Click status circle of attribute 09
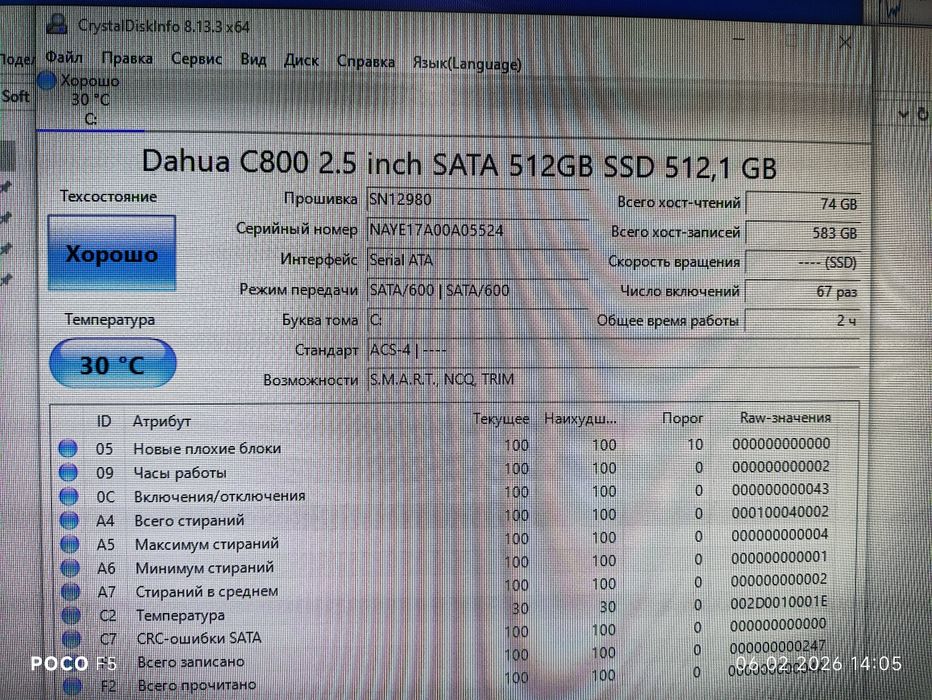Screen dimensions: 932x700 [68, 472]
